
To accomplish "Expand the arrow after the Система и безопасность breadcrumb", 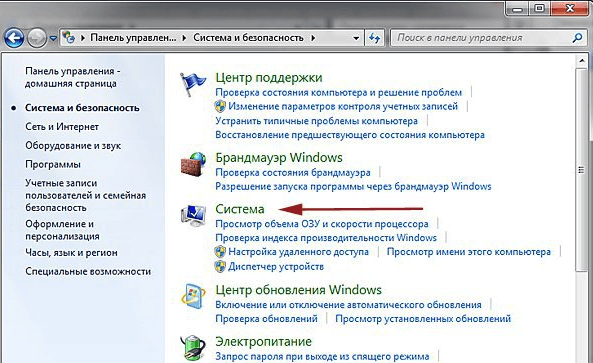I will click(x=313, y=38).
